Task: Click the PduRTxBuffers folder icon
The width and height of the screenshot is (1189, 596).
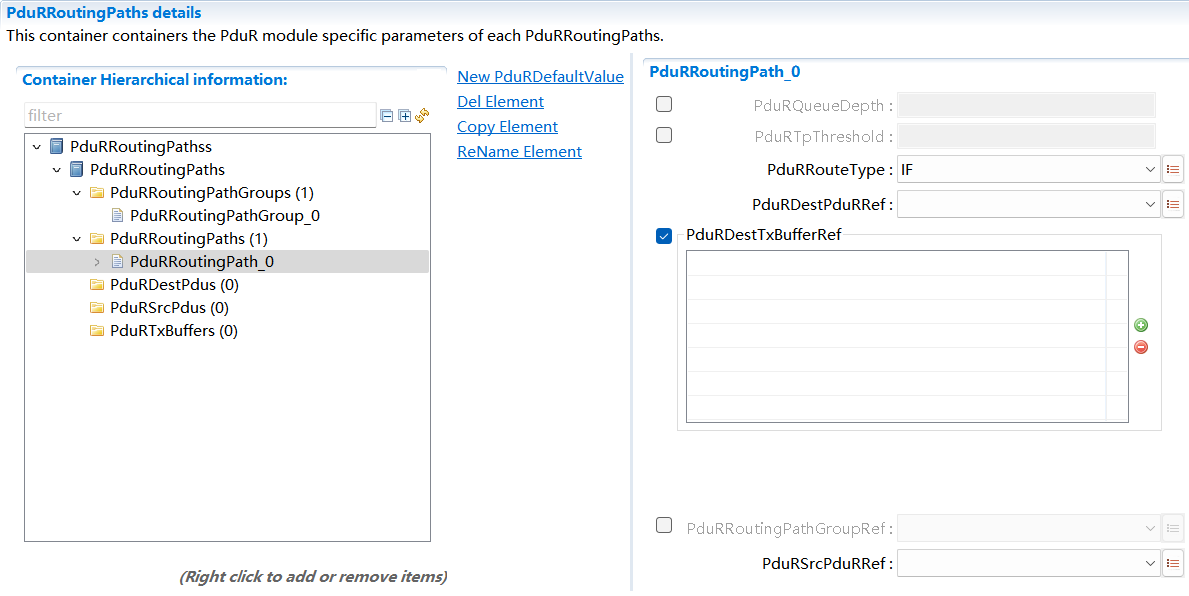Action: pyautogui.click(x=96, y=331)
